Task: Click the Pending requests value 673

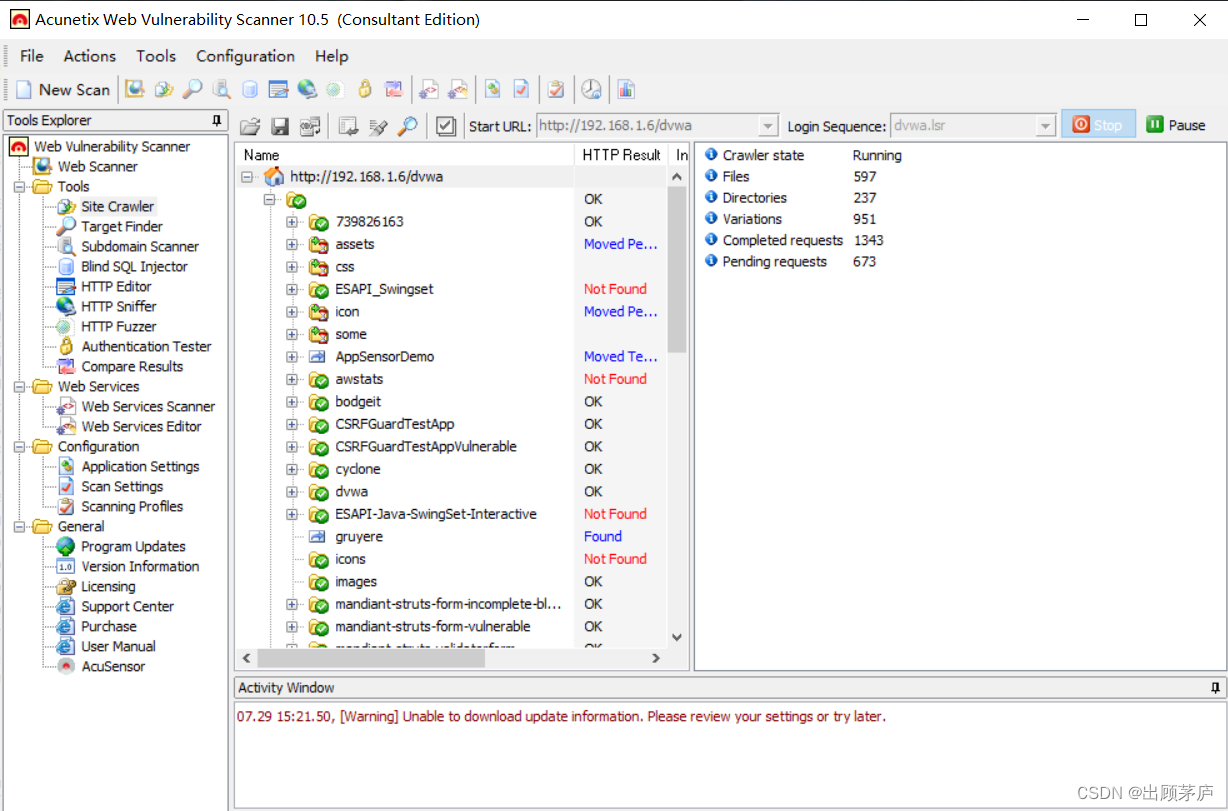Action: click(x=865, y=262)
